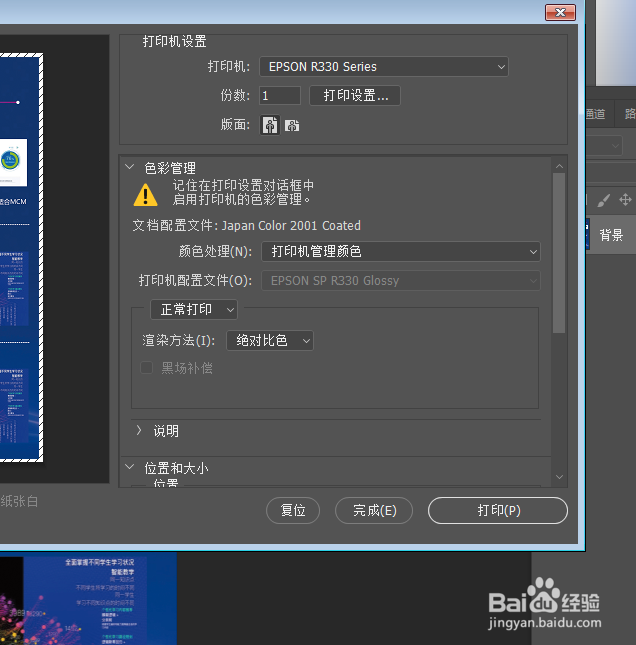The height and width of the screenshot is (645, 636).
Task: Switch to the 通道 tab in Photoshop
Action: (597, 114)
